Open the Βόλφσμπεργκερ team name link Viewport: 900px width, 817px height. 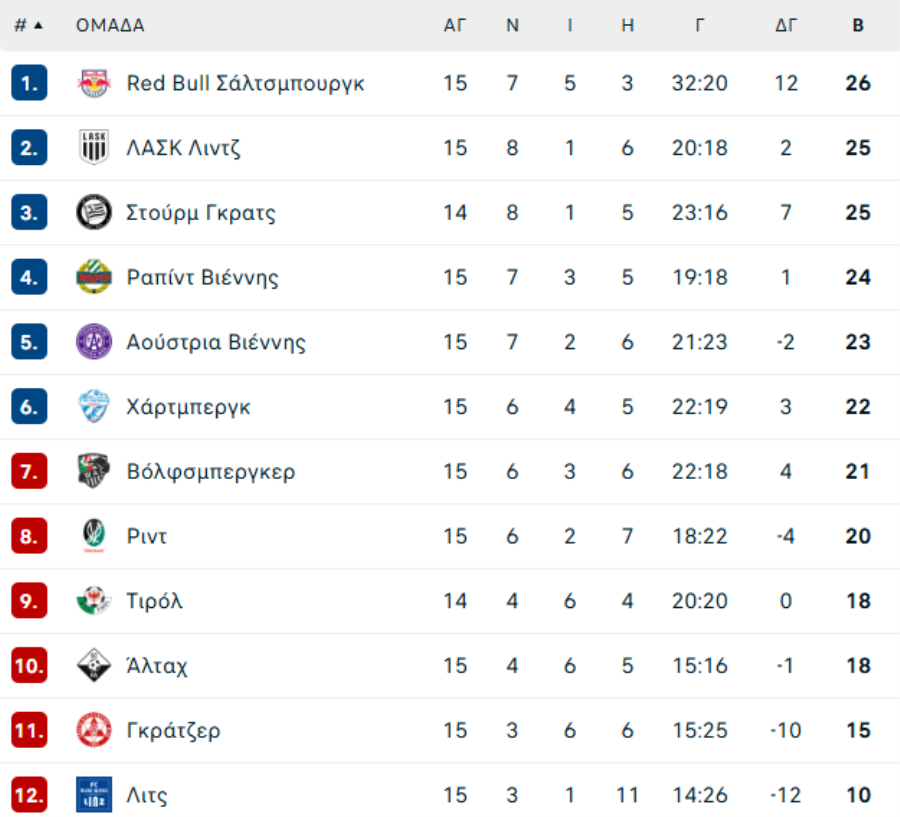point(211,471)
